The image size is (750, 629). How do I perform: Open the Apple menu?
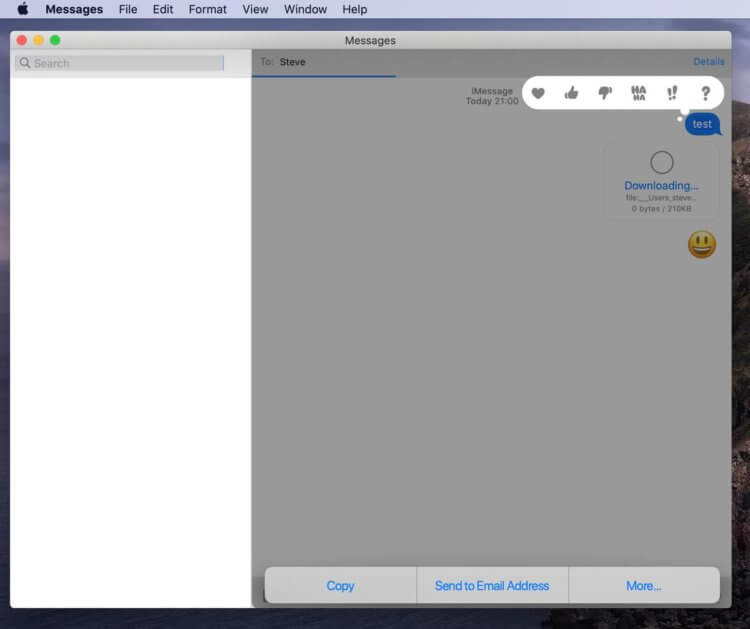22,9
